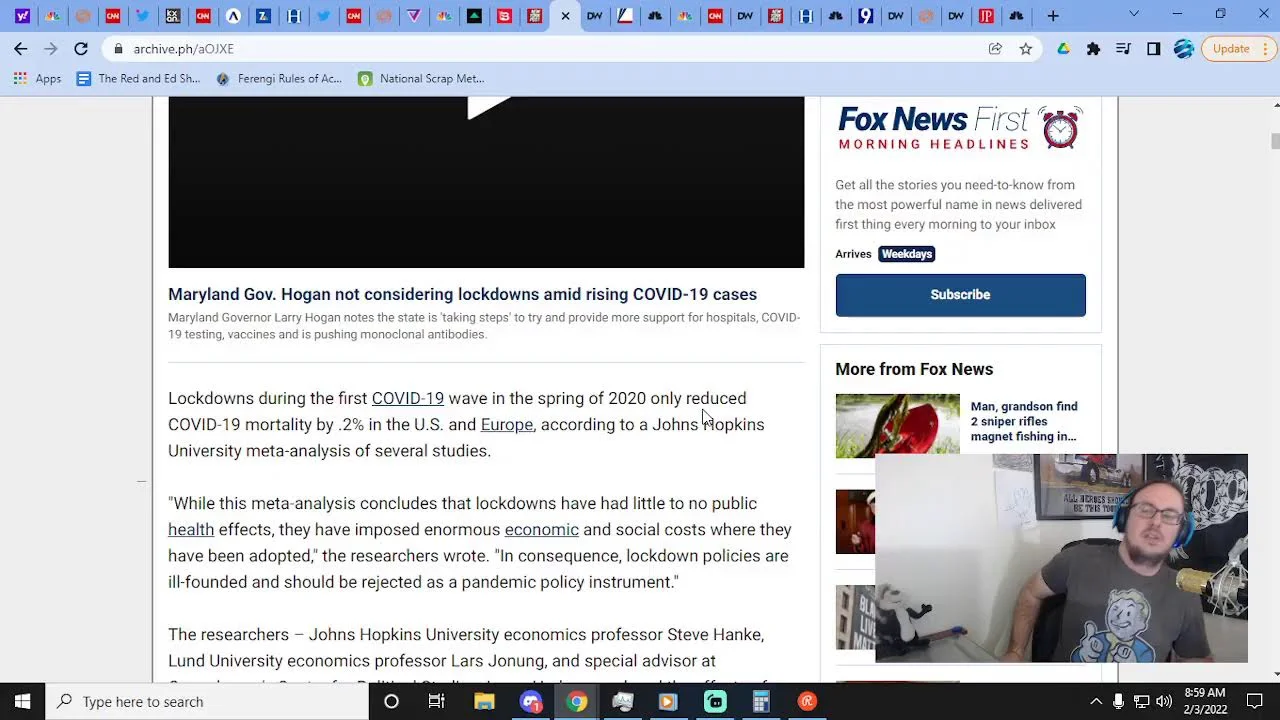This screenshot has width=1280, height=720.
Task: Bookmark this page with the star icon
Action: click(1025, 48)
